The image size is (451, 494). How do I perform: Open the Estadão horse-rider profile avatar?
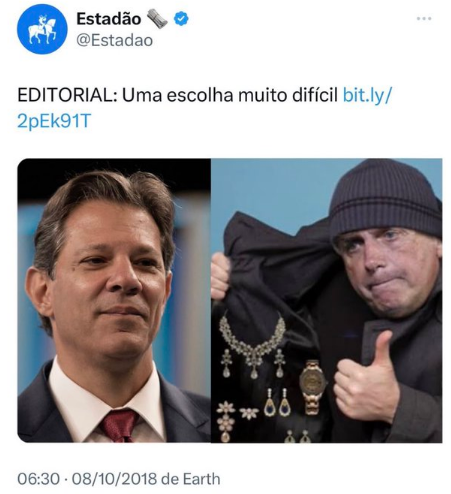pyautogui.click(x=42, y=29)
